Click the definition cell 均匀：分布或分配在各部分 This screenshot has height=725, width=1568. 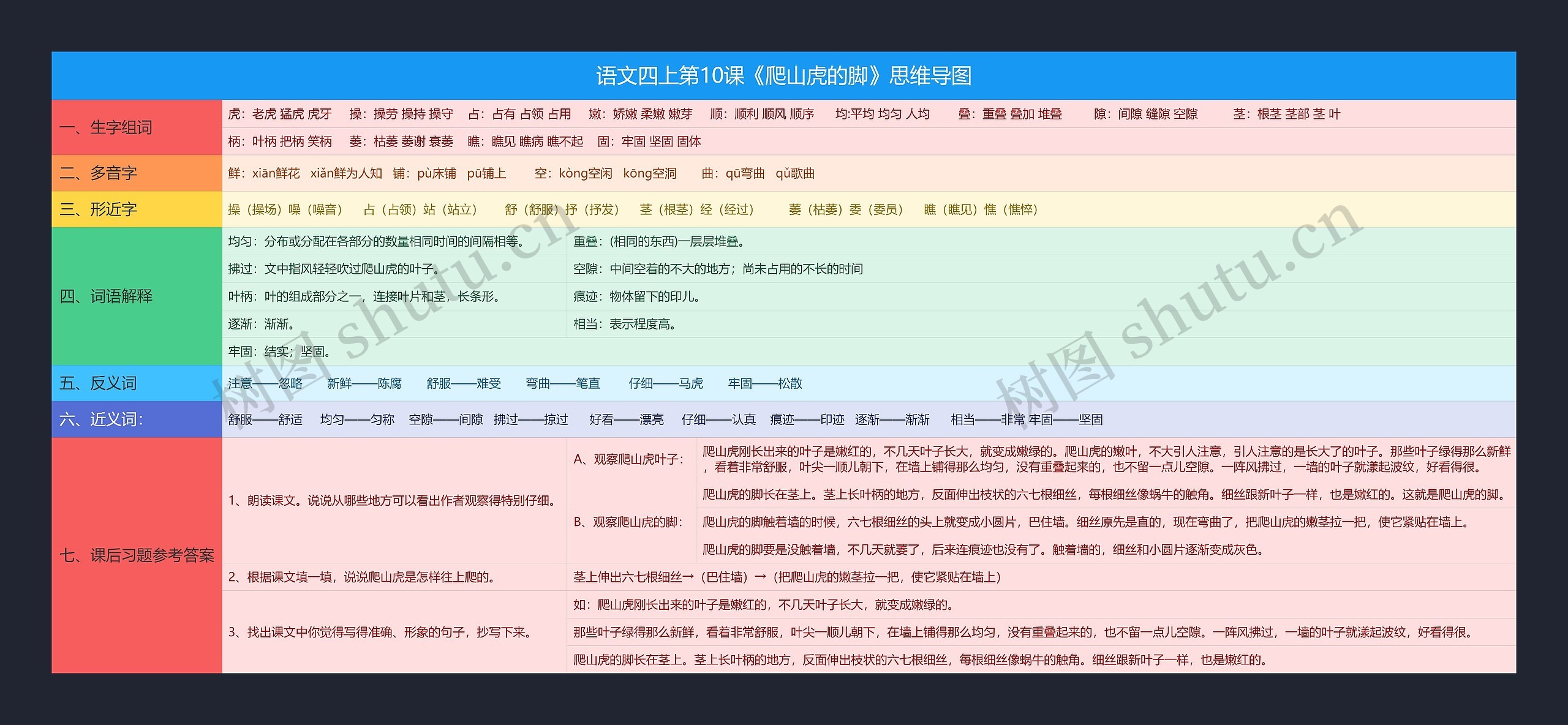pyautogui.click(x=394, y=241)
